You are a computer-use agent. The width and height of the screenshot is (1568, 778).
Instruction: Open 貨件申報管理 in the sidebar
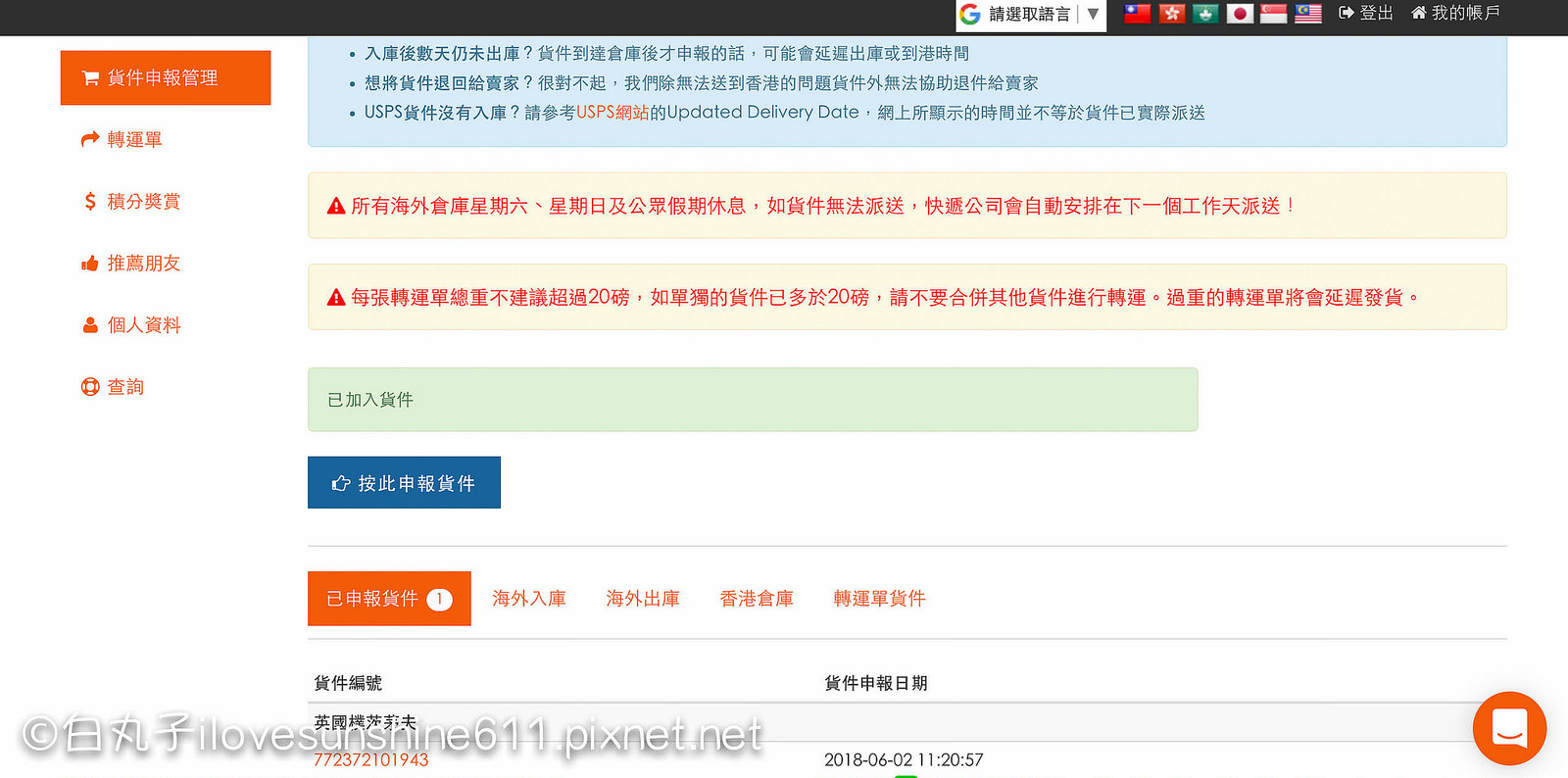click(x=165, y=77)
